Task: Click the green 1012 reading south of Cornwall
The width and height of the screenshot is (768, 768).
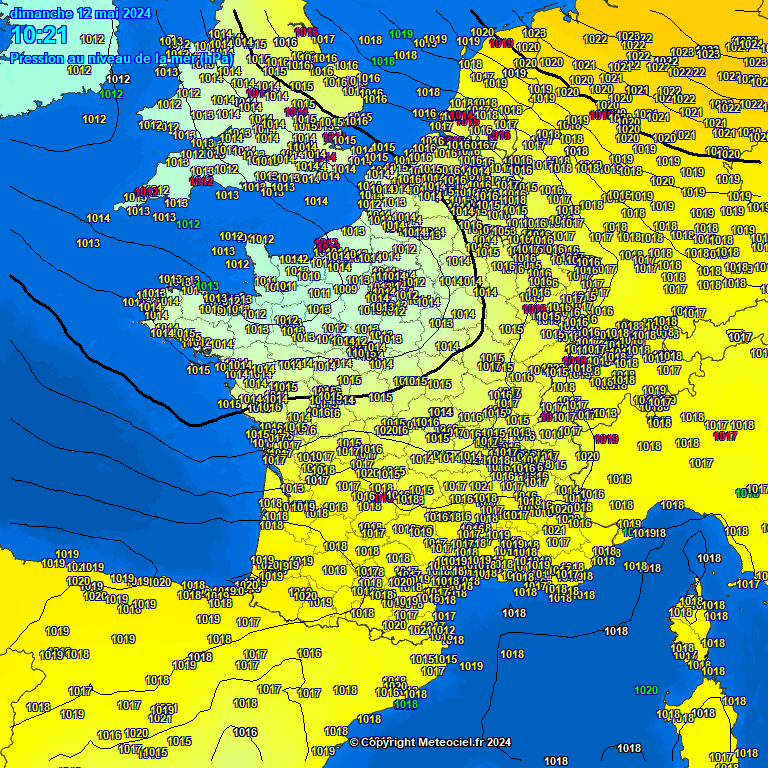Action: coord(188,224)
